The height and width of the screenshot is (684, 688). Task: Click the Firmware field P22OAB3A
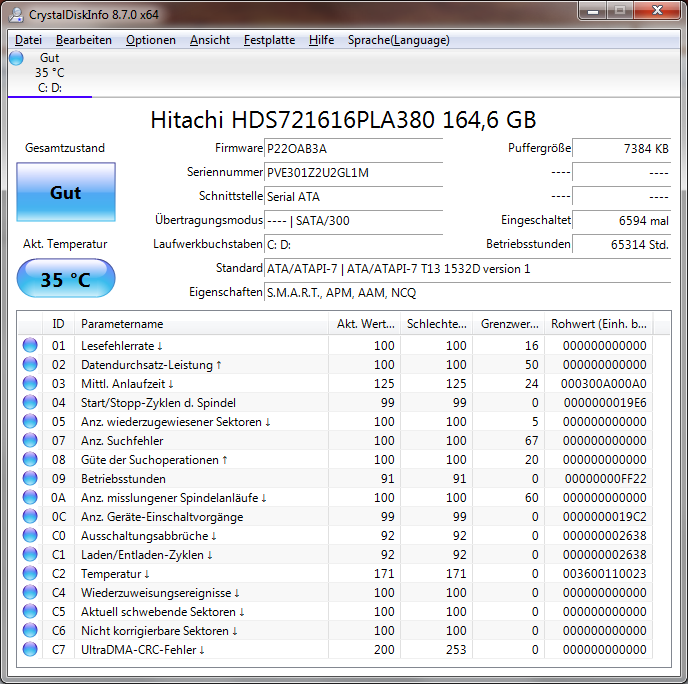click(353, 149)
